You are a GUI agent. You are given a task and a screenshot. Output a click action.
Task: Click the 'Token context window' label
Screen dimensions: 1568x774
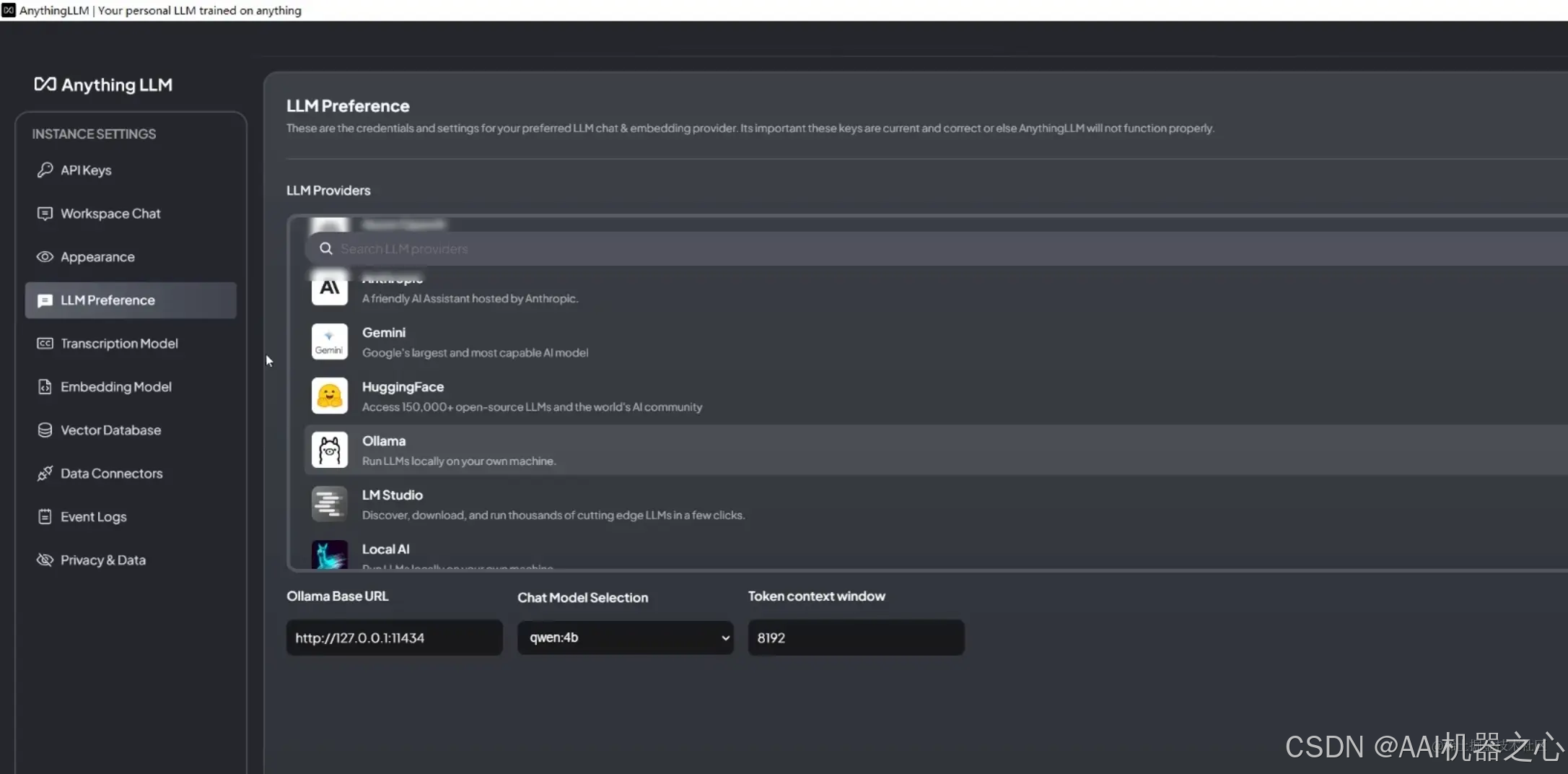click(816, 596)
